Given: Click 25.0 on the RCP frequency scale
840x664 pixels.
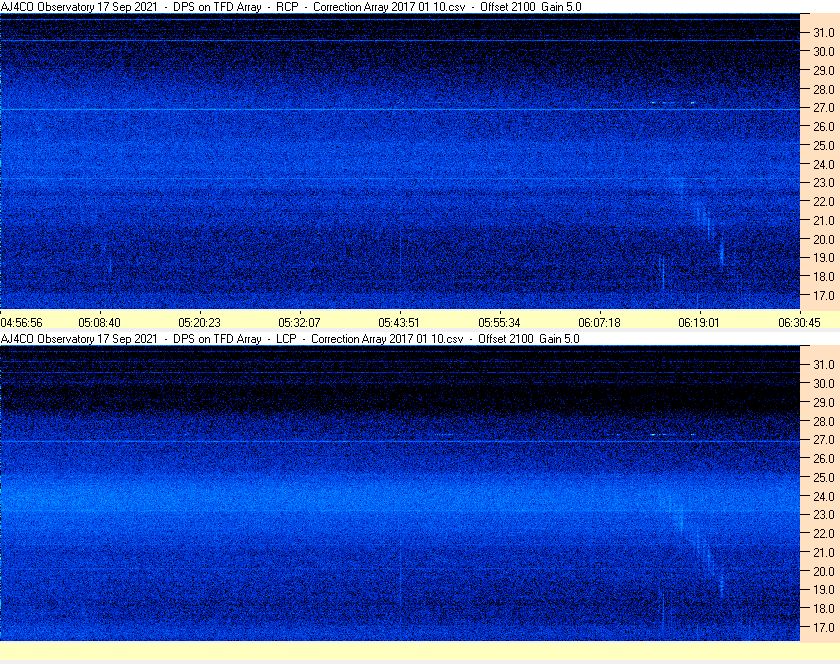Looking at the screenshot, I should pos(824,145).
